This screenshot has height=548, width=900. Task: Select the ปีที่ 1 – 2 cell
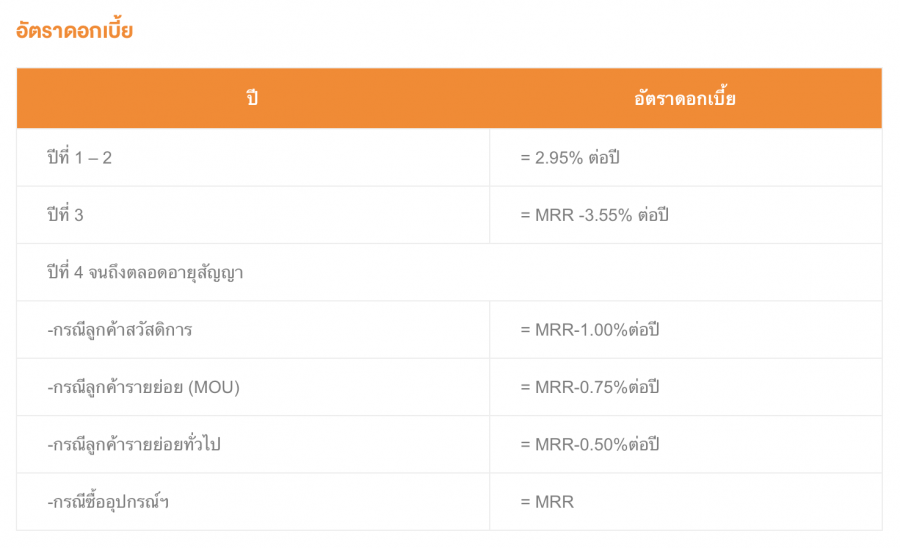click(80, 158)
